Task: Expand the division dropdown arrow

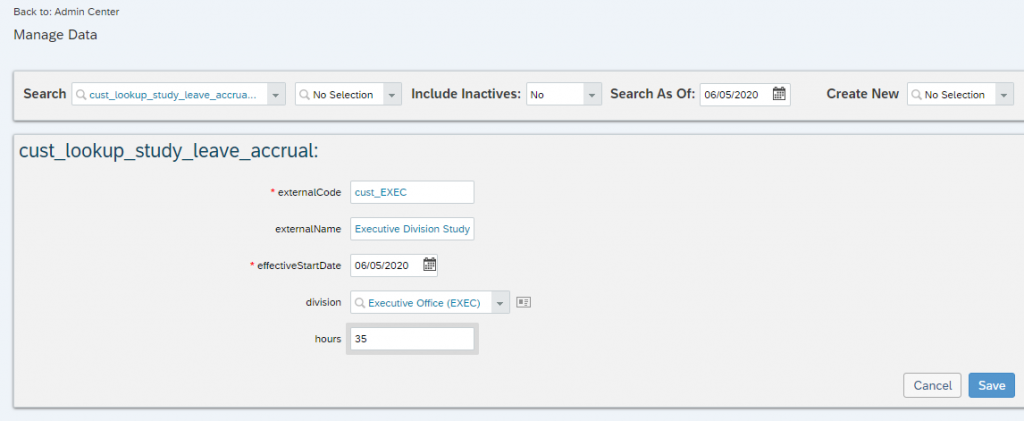Action: (x=500, y=303)
